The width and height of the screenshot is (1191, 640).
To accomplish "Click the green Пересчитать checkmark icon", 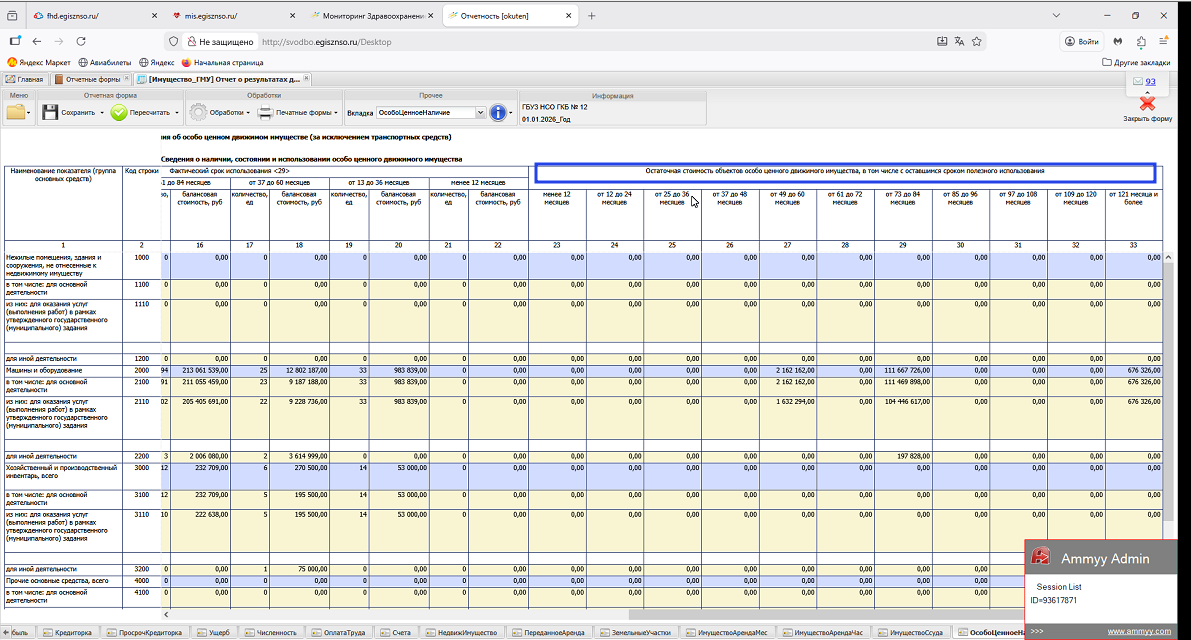I will coord(119,113).
